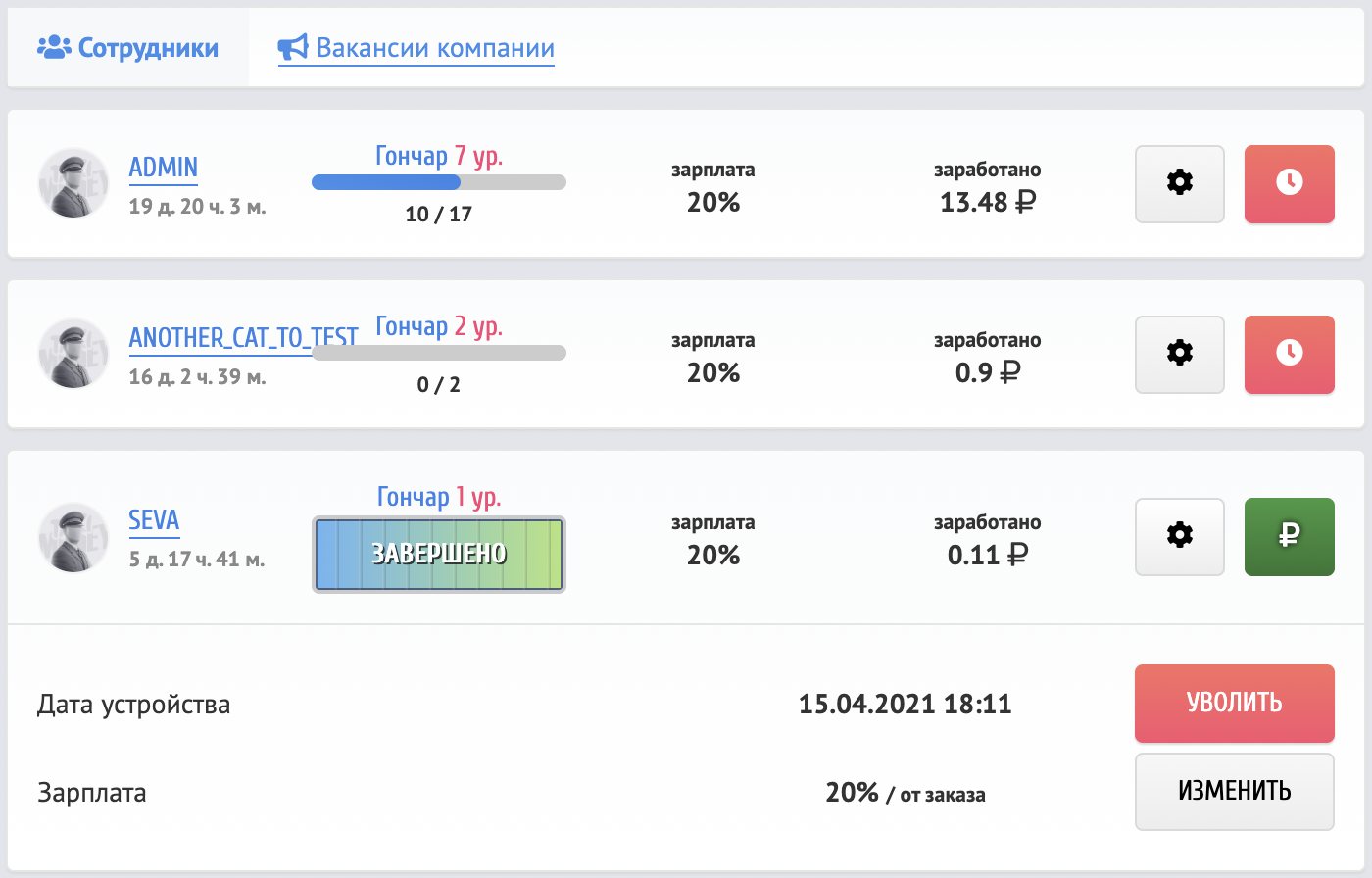Click ИЗМЕНИТЬ to change the salary
The width and height of the screenshot is (1372, 878).
point(1235,792)
